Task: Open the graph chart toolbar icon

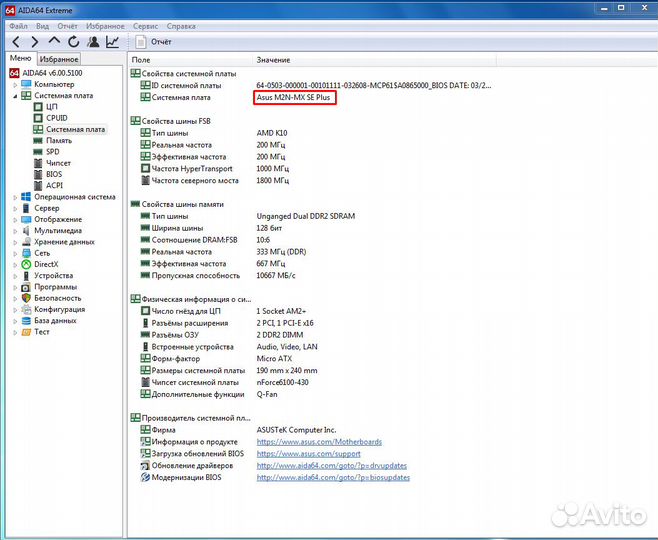Action: coord(112,42)
